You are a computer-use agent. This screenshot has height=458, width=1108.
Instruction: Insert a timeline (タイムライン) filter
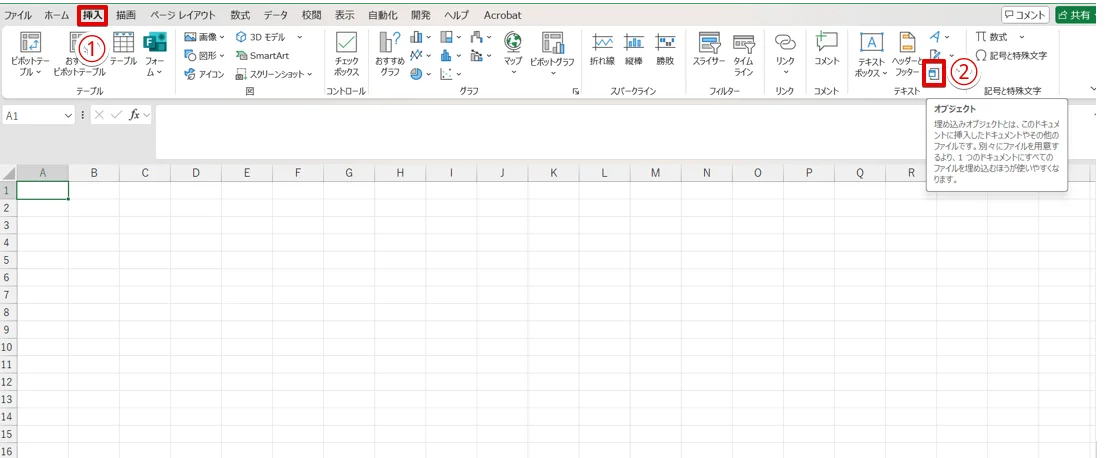tap(743, 54)
